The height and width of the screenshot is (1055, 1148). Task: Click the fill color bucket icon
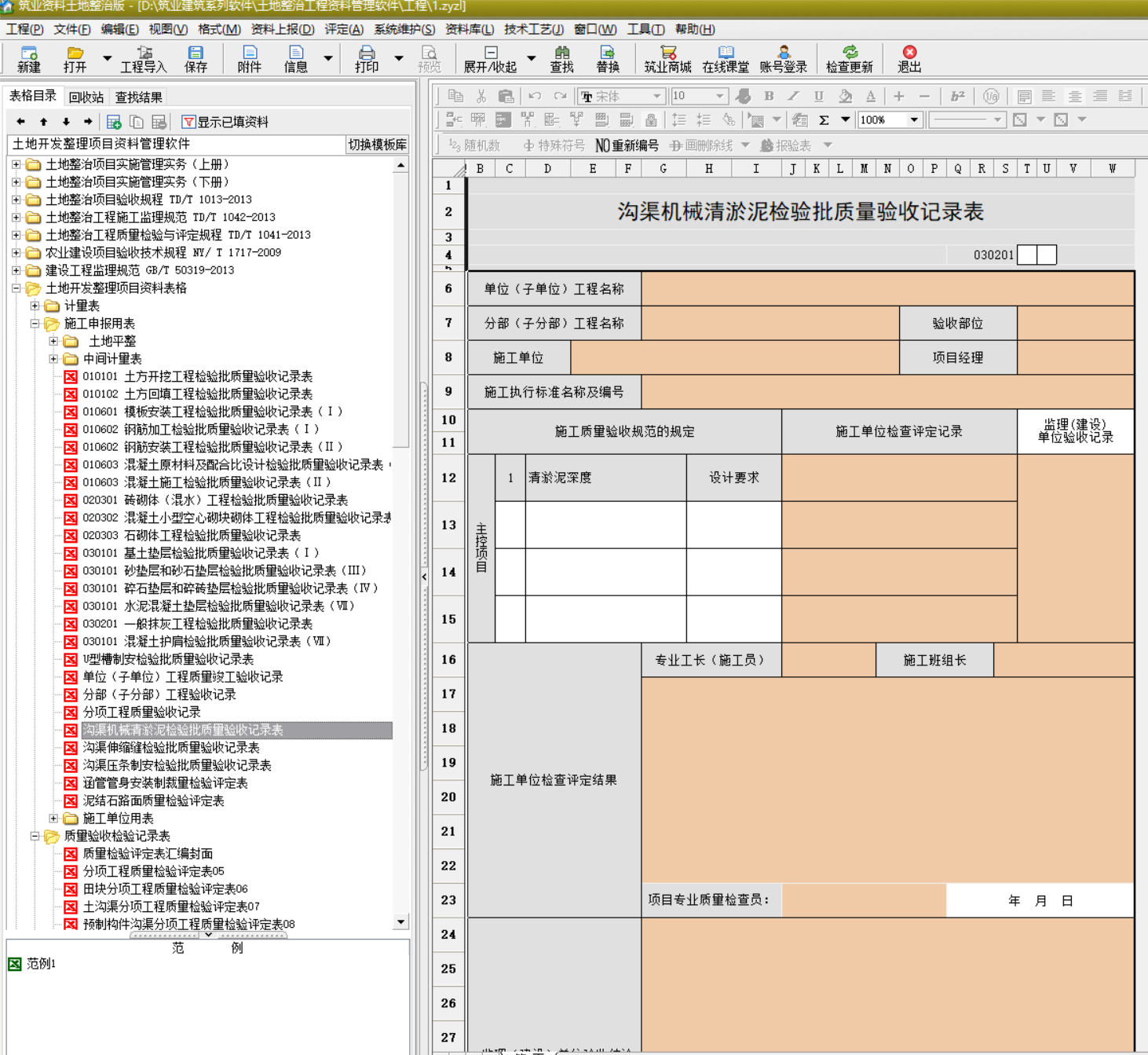click(845, 96)
